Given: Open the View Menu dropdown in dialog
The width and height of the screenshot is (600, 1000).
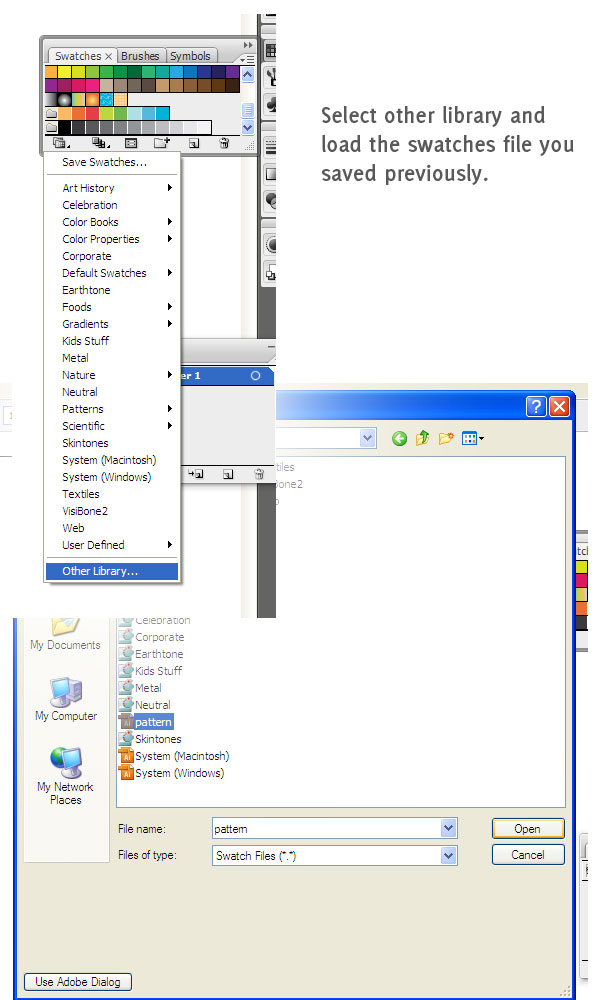Looking at the screenshot, I should tap(473, 438).
